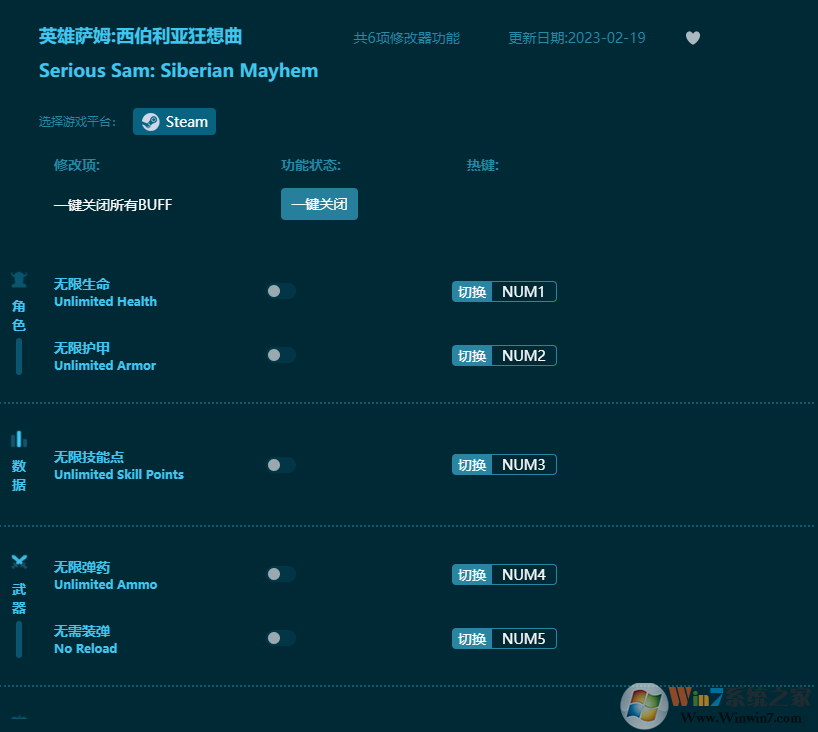The height and width of the screenshot is (732, 818).
Task: Click the heart favorite icon
Action: [x=693, y=38]
